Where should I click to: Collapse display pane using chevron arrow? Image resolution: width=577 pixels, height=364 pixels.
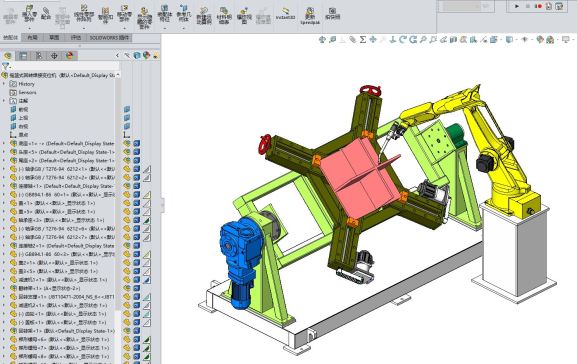pos(117,56)
